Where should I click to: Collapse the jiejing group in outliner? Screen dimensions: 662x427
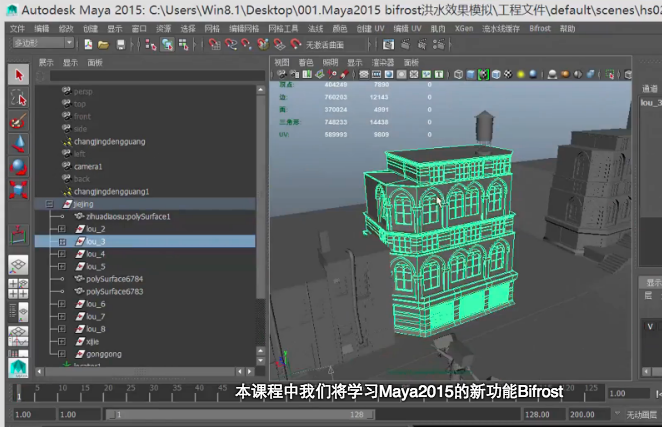click(x=49, y=204)
